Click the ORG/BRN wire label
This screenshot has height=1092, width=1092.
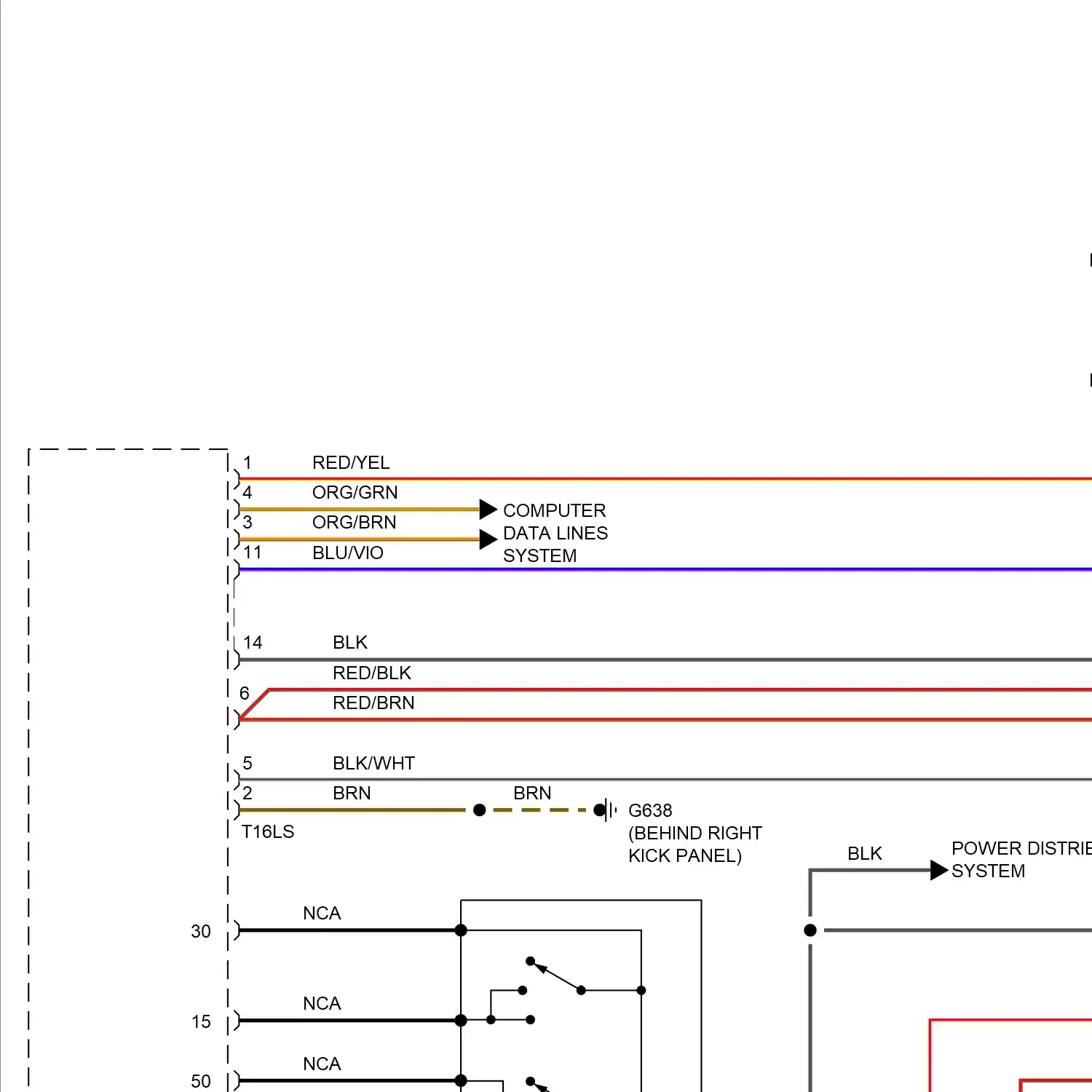(x=354, y=523)
